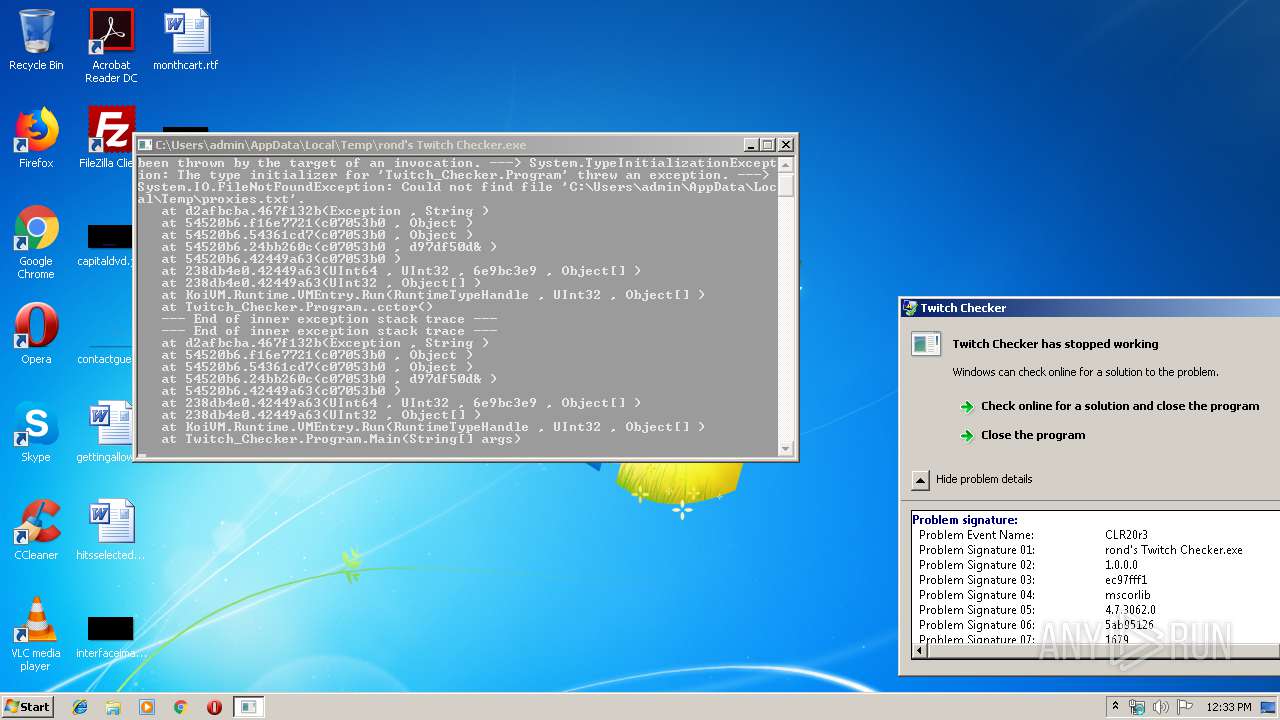This screenshot has width=1280, height=720.
Task: Launch CCleaner from the desktop
Action: [36, 530]
